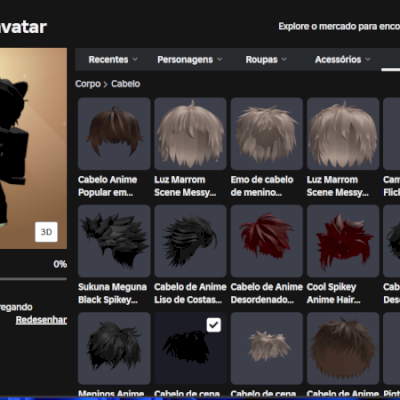This screenshot has height=400, width=400.
Task: Equip the Cool Spikey Anime Hair thumbnail
Action: pyautogui.click(x=343, y=241)
